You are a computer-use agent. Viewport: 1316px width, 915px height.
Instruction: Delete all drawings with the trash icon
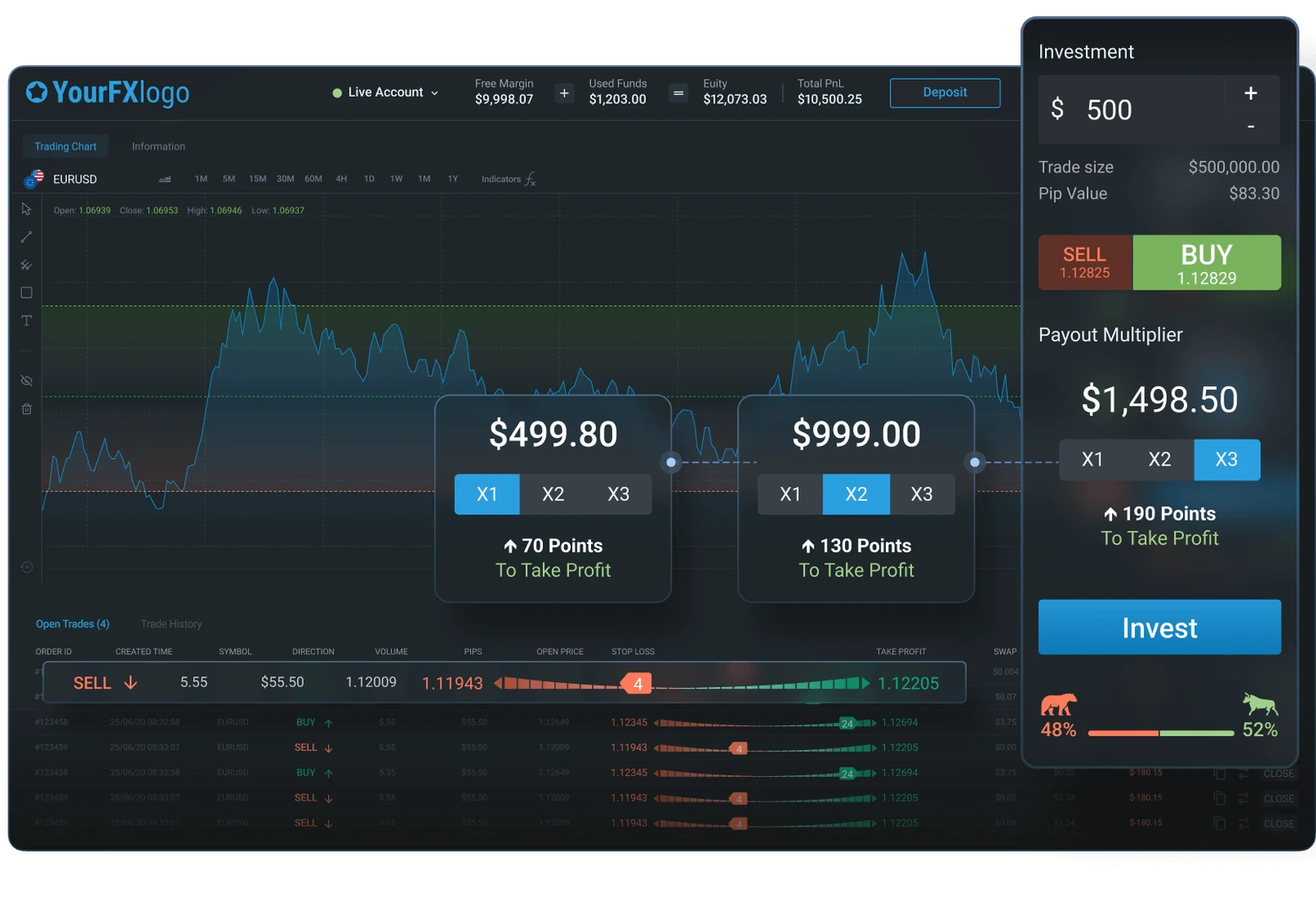(26, 408)
